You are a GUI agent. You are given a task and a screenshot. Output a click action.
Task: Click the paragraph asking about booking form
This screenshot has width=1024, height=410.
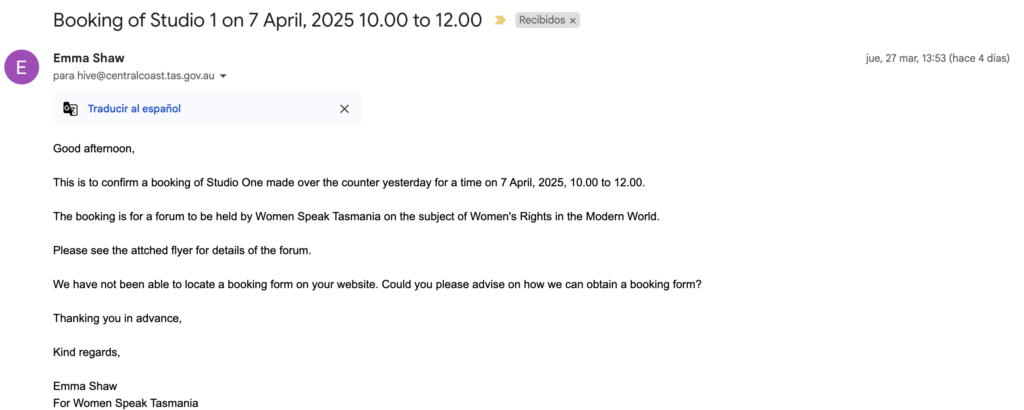[x=377, y=284]
